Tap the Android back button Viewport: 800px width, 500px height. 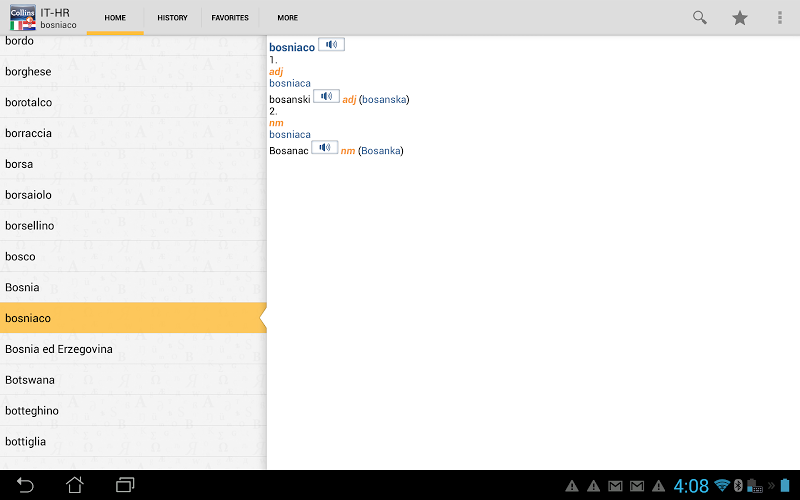tap(24, 485)
